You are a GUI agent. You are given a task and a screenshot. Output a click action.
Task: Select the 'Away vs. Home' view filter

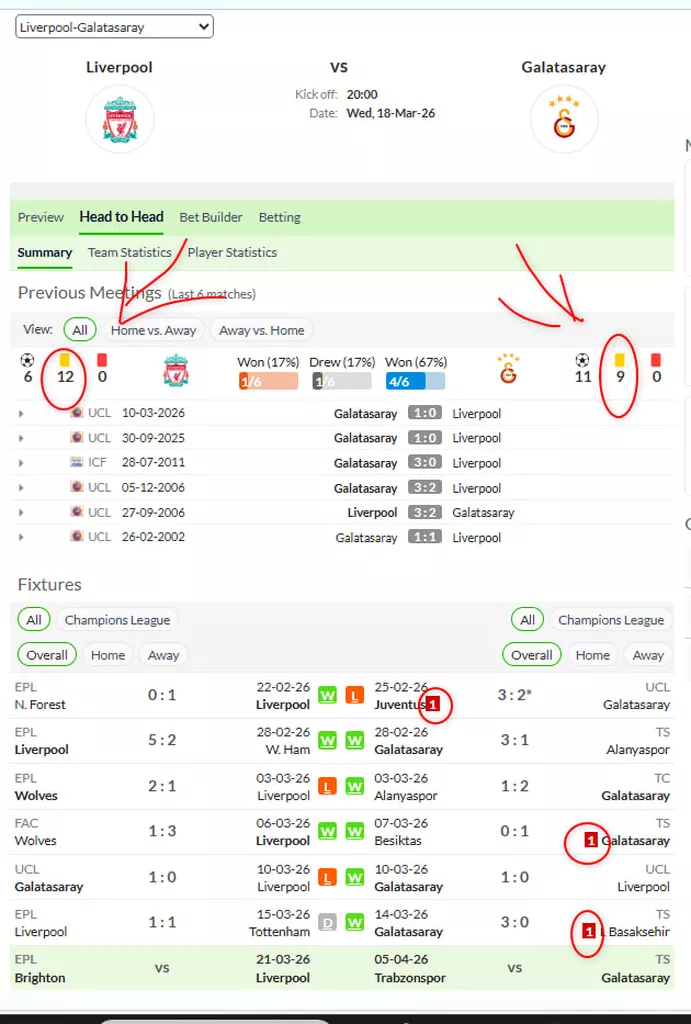click(261, 330)
